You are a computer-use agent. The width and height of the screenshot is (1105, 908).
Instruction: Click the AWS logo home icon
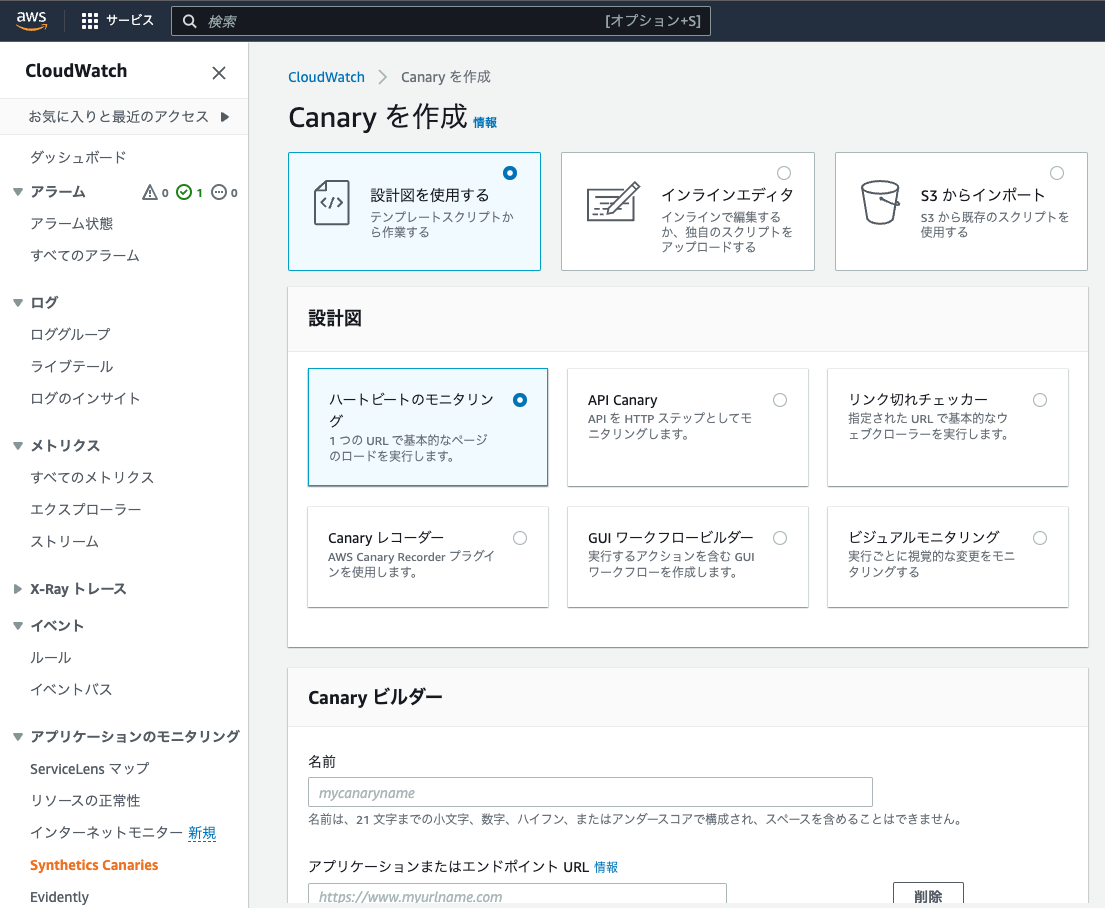tap(32, 20)
